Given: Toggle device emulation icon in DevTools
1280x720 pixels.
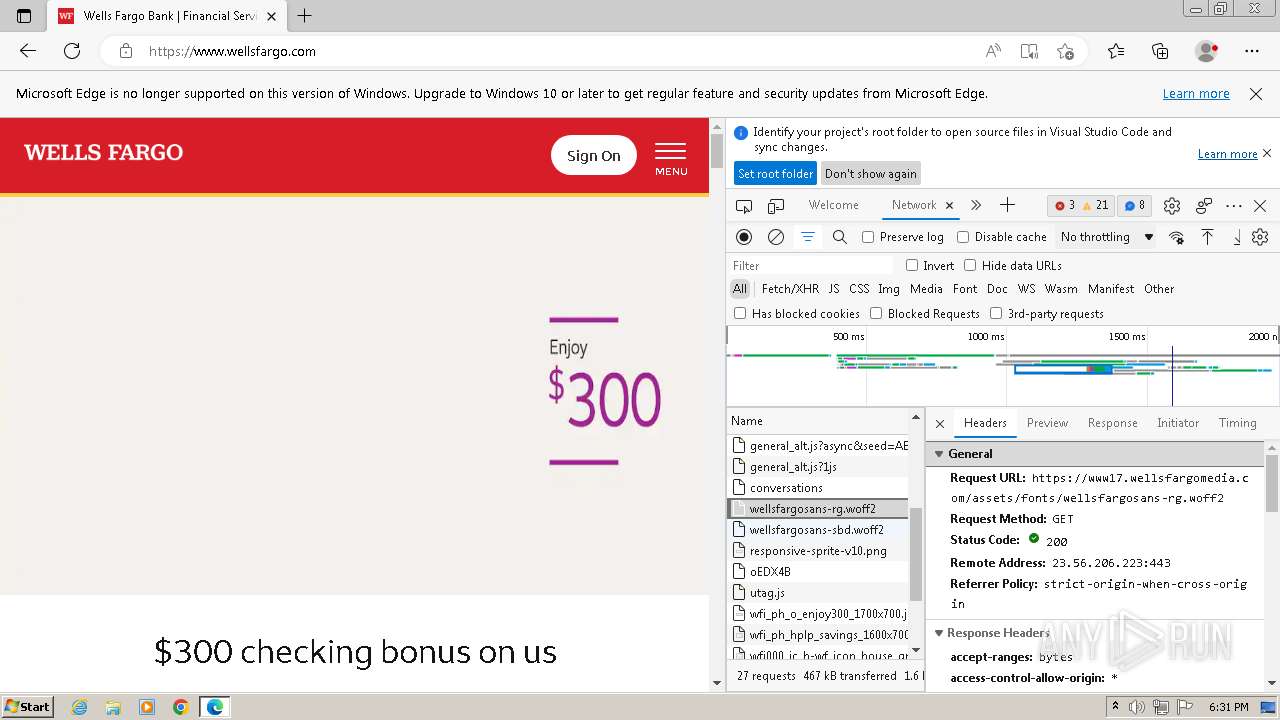Looking at the screenshot, I should [x=776, y=206].
